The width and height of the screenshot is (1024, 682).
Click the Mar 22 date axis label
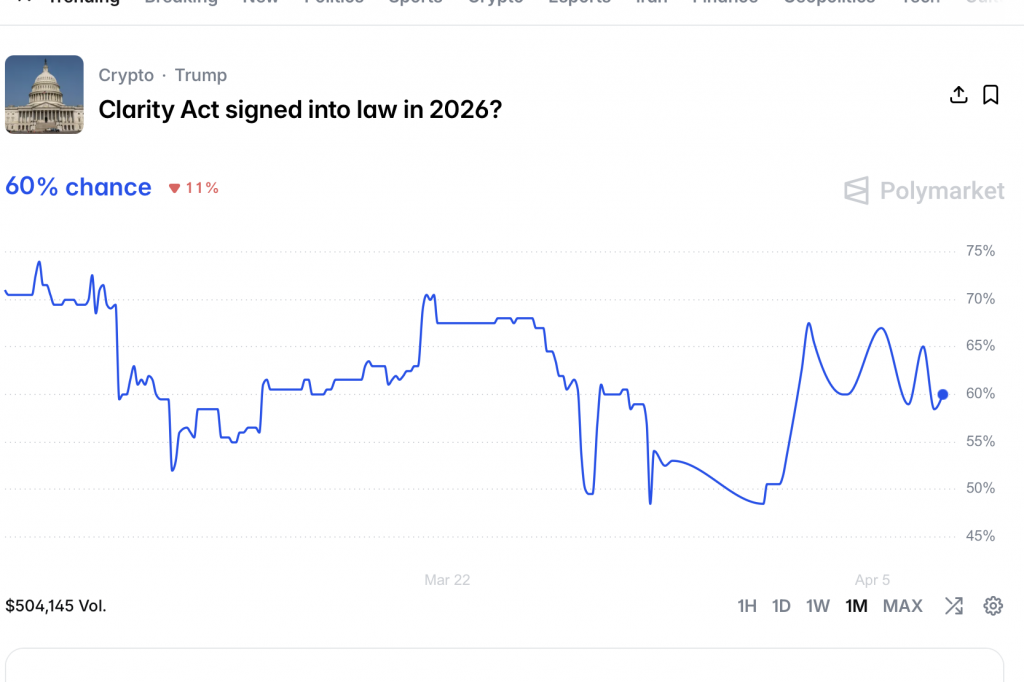(447, 580)
